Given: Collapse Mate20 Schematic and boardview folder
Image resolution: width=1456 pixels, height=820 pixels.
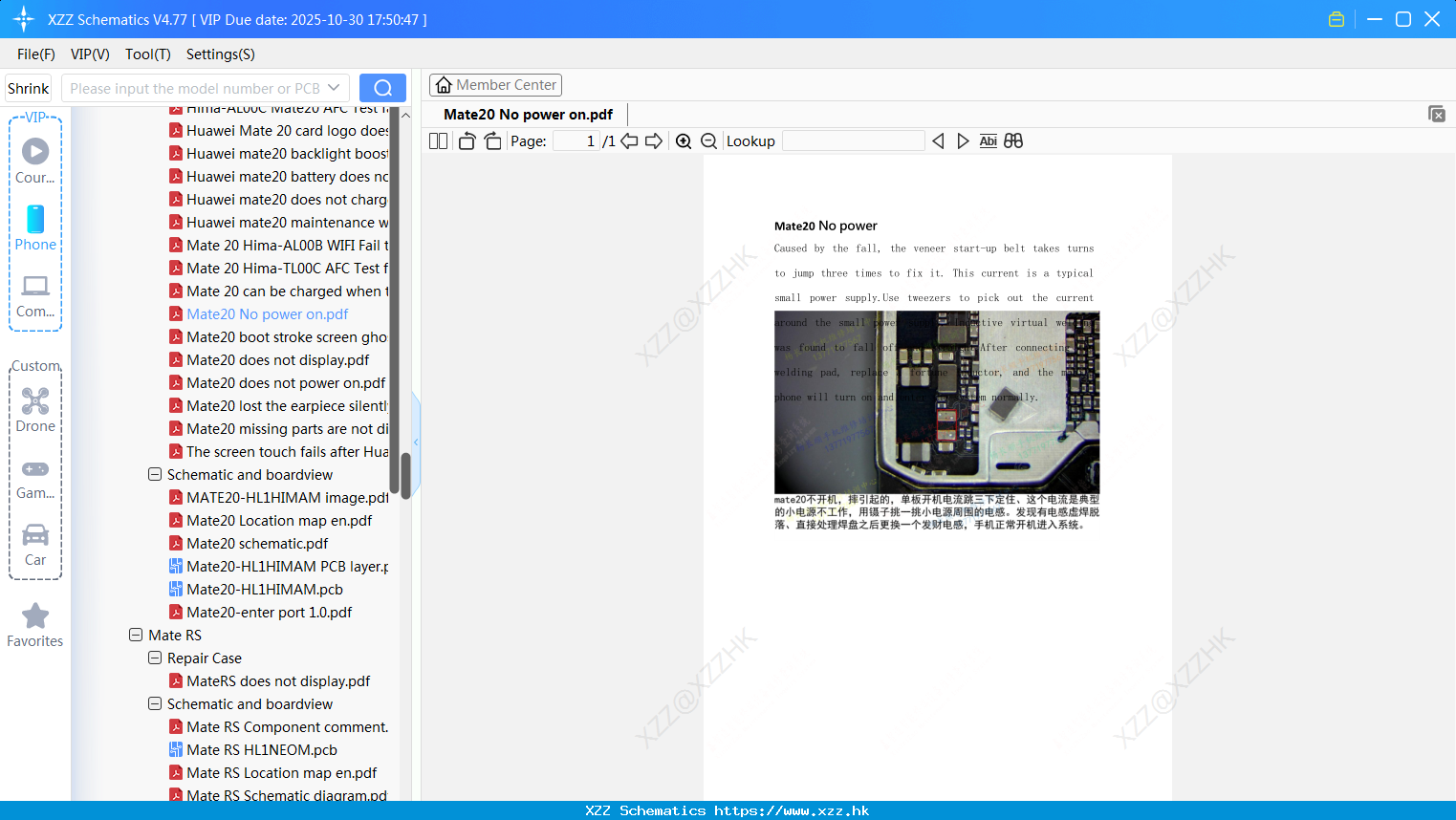Looking at the screenshot, I should pos(155,474).
